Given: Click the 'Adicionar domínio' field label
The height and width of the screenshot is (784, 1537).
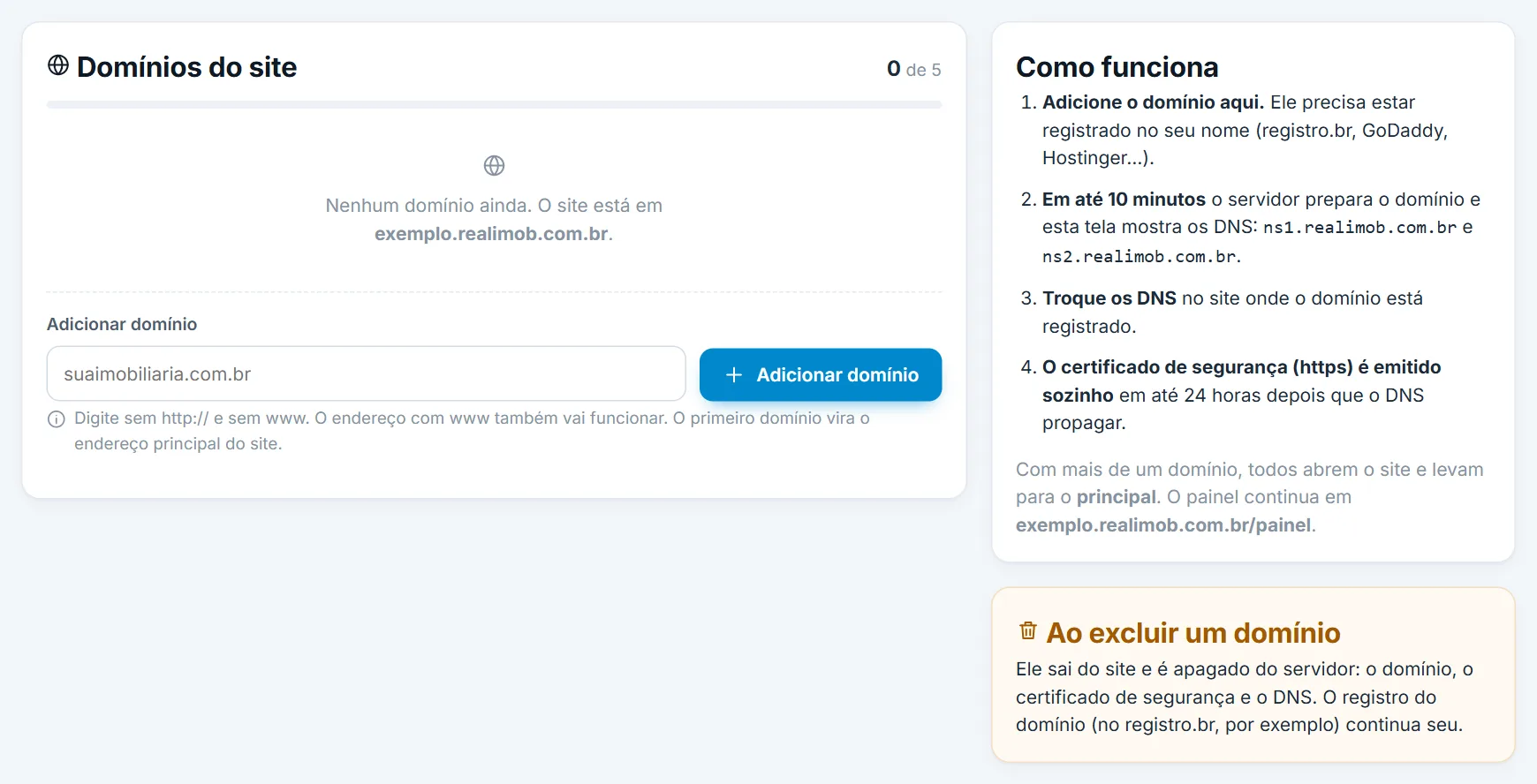Looking at the screenshot, I should click(122, 324).
